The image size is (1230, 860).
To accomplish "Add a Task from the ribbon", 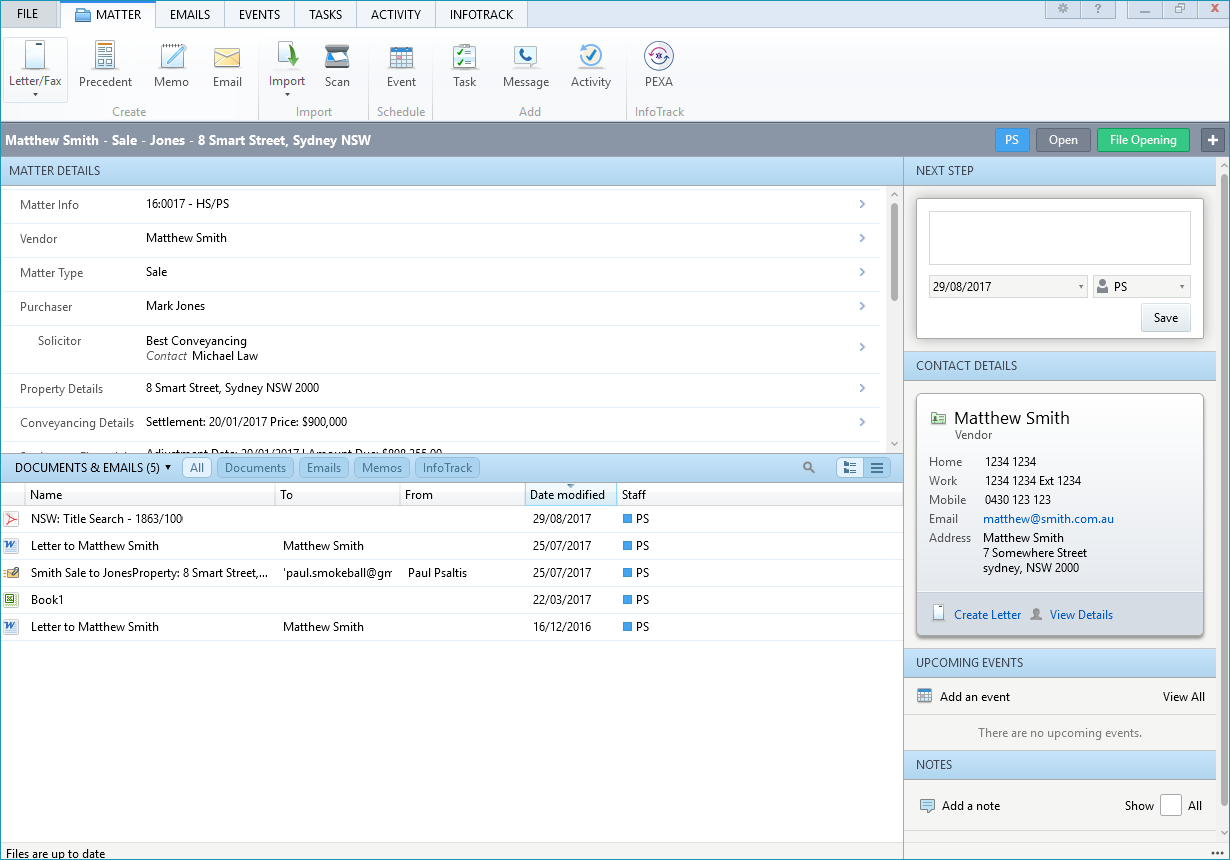I will 465,64.
